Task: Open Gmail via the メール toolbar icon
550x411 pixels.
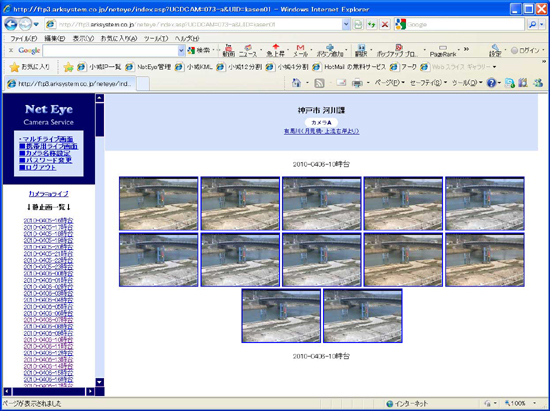Action: tap(300, 51)
